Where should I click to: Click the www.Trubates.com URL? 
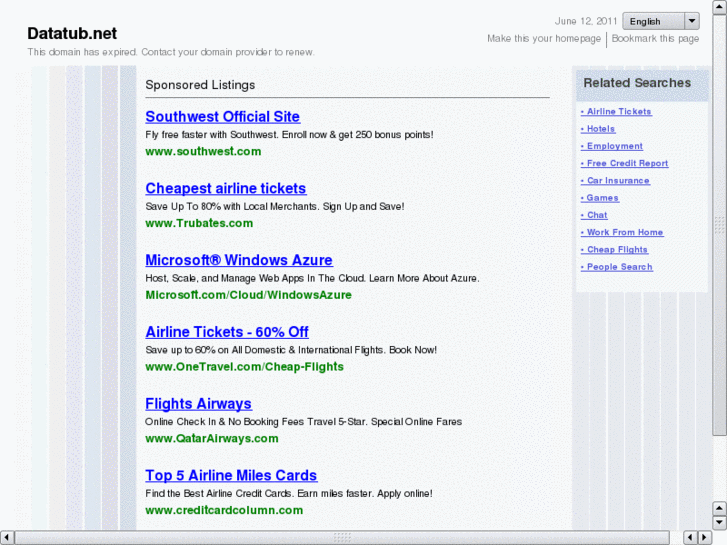tap(199, 223)
